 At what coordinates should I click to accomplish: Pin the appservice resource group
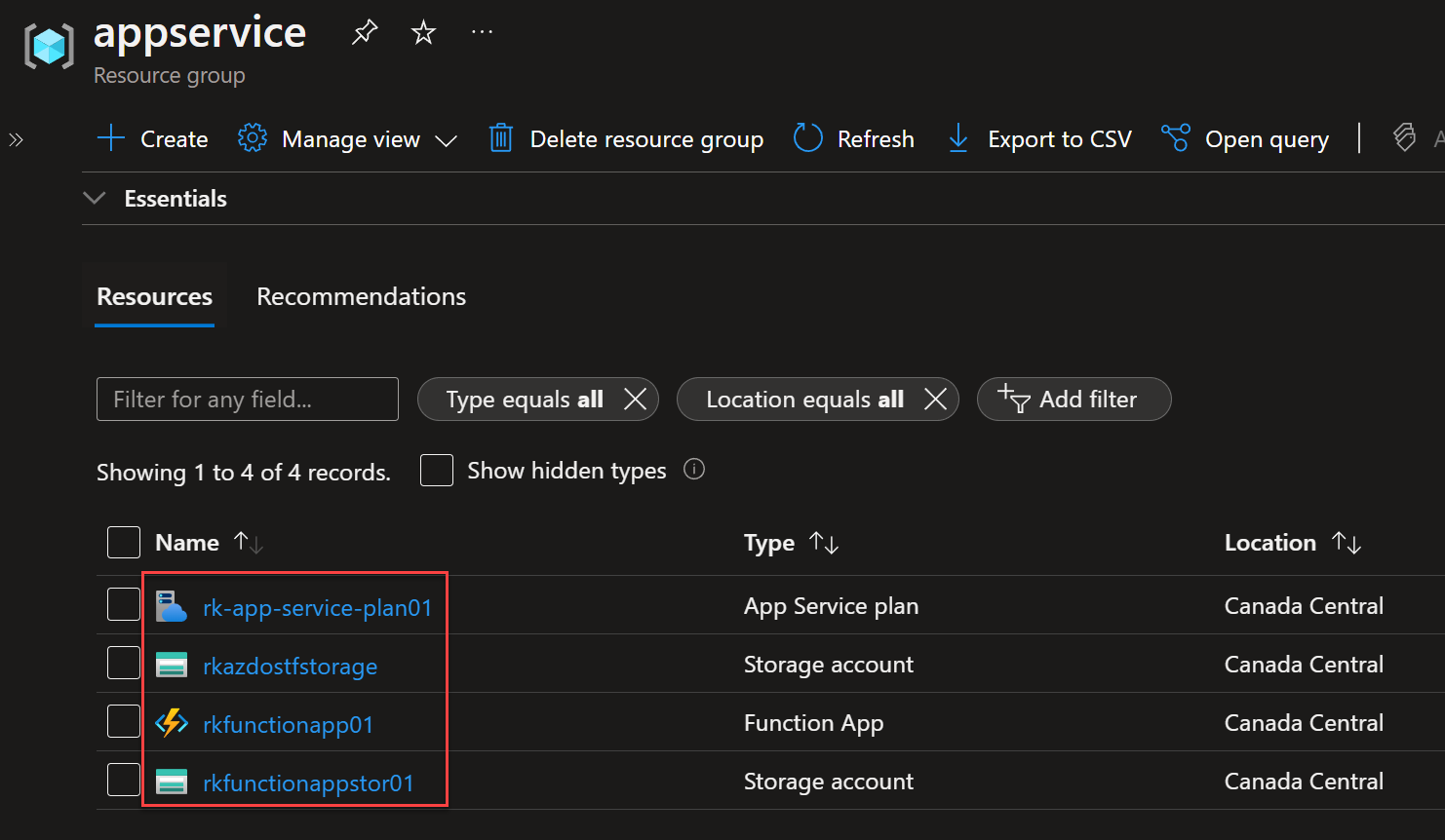click(365, 33)
